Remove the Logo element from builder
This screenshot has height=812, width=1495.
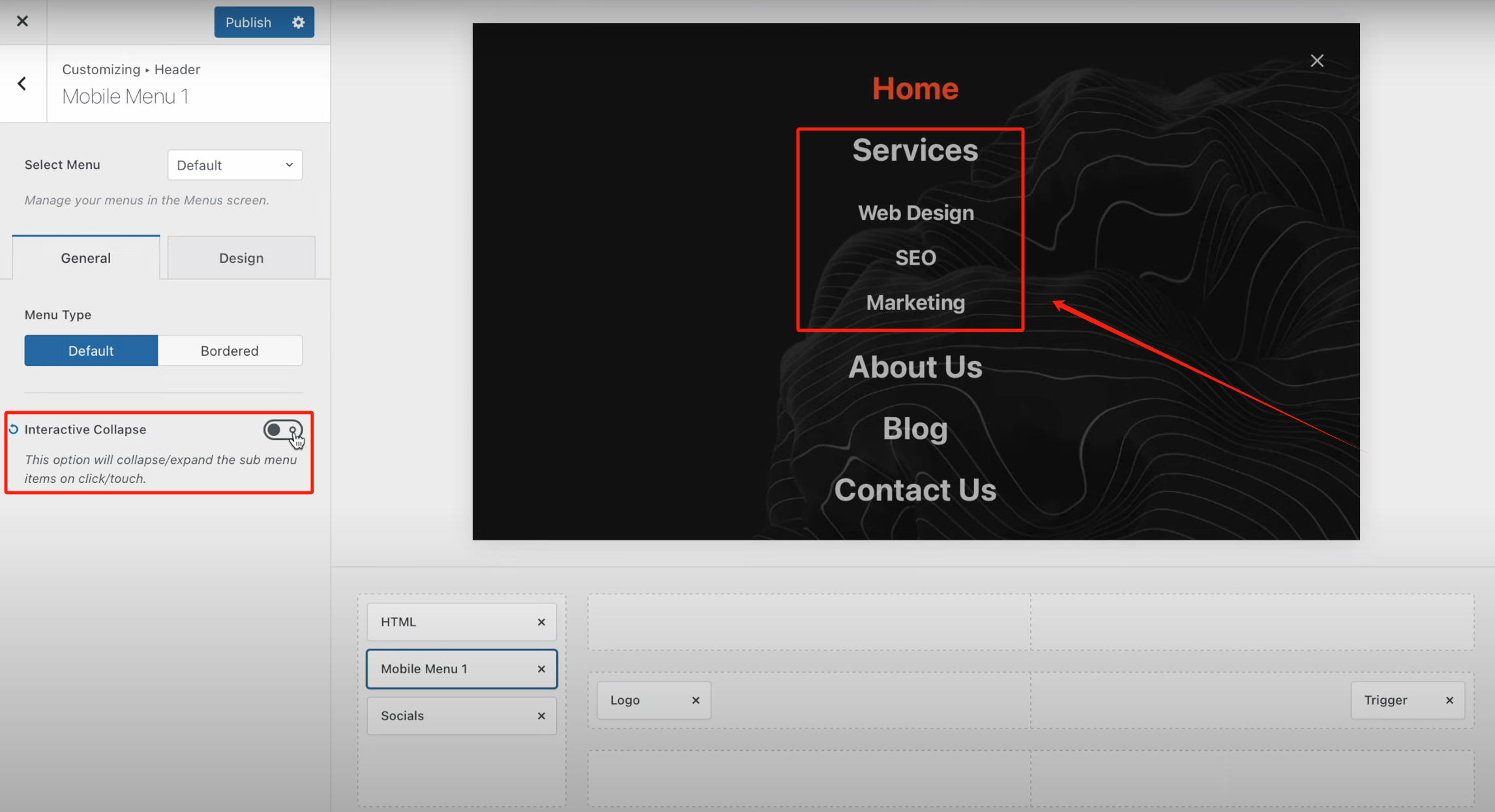(695, 701)
